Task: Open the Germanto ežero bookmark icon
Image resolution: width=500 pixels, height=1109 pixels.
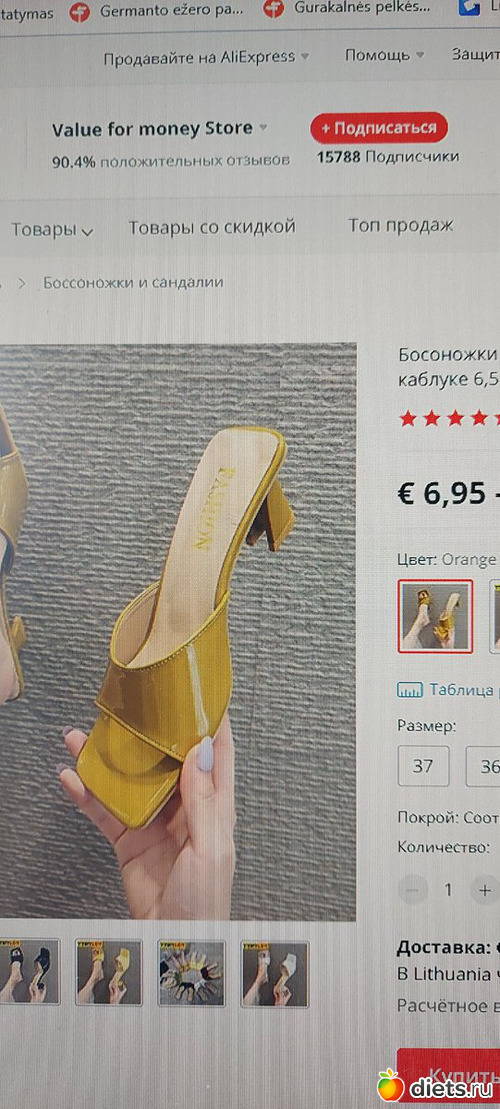Action: pos(79,11)
